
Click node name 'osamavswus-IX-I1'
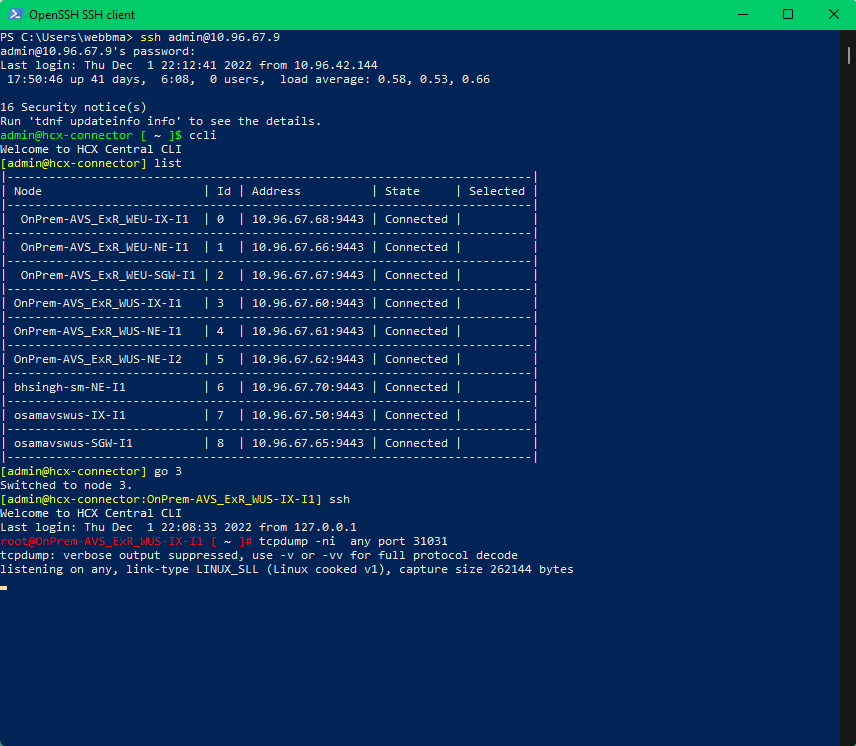70,415
